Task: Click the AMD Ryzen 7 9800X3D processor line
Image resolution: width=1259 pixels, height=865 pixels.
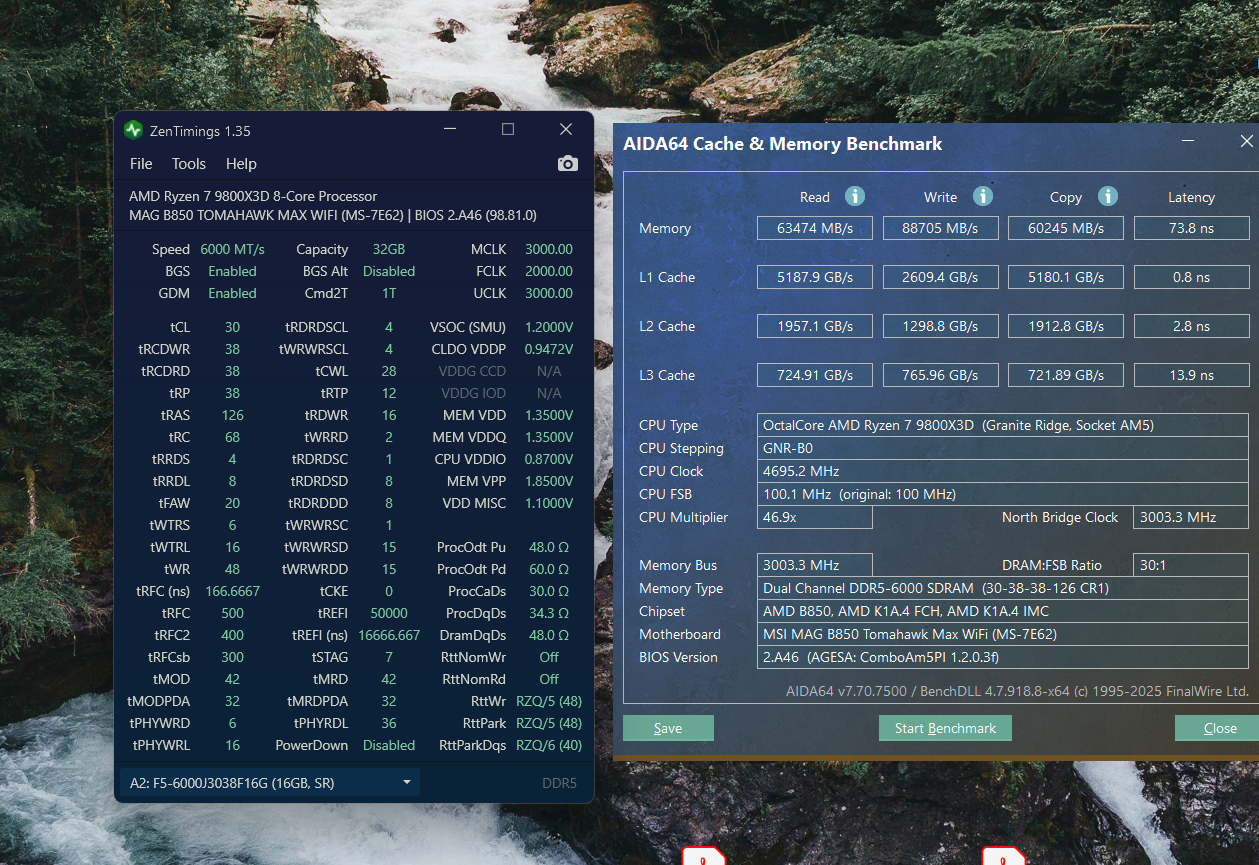Action: [x=253, y=196]
